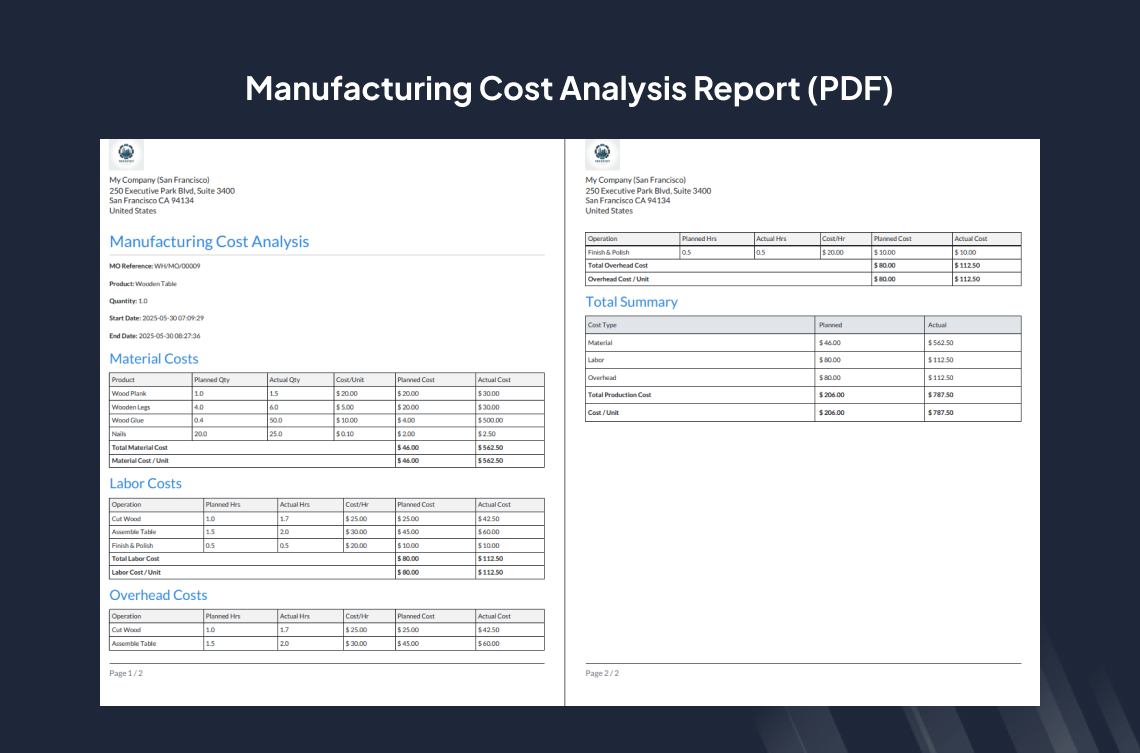The width and height of the screenshot is (1140, 753).
Task: Click the 'Total Summary' heading on page 2
Action: (632, 302)
